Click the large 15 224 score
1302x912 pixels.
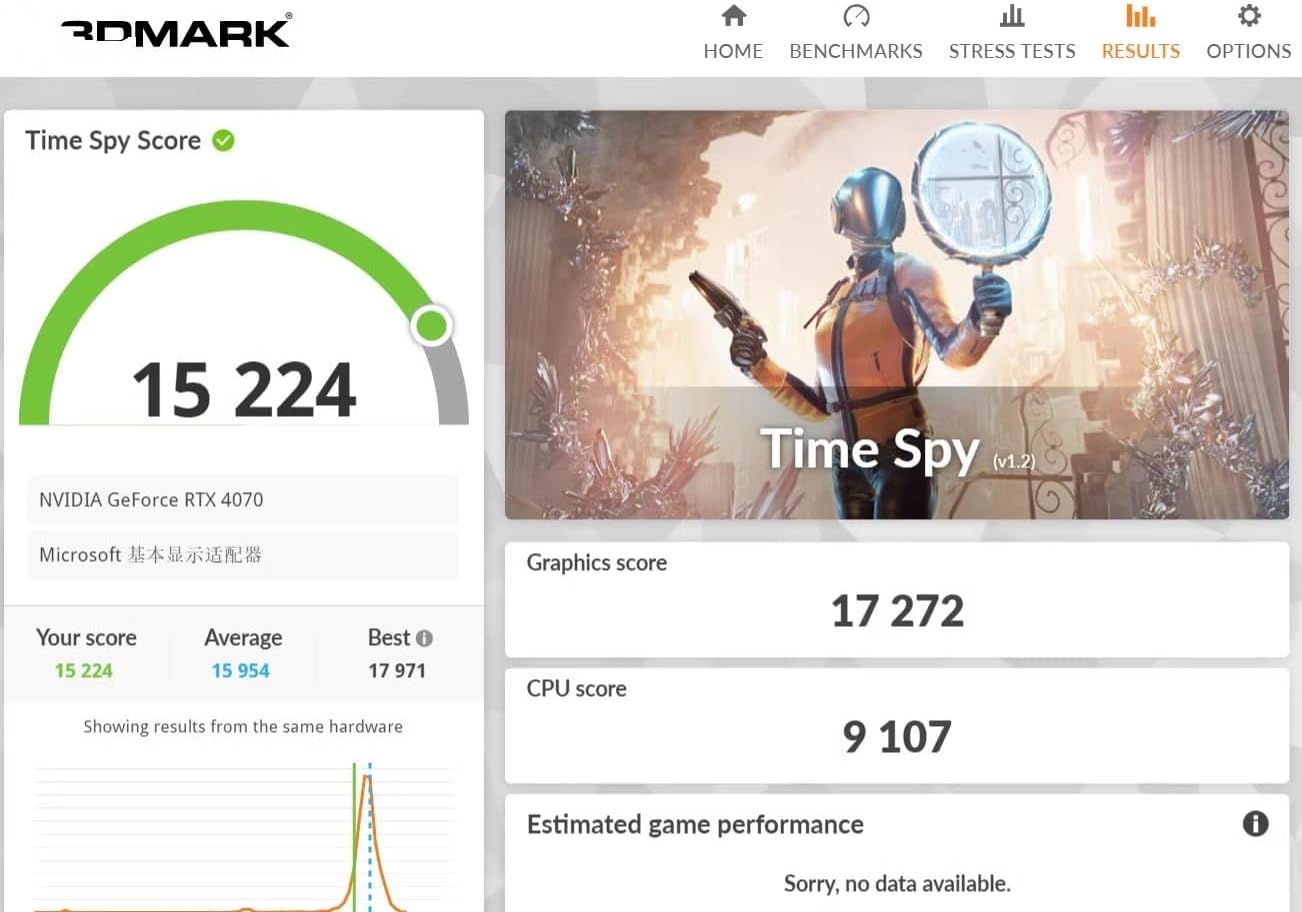click(x=244, y=389)
